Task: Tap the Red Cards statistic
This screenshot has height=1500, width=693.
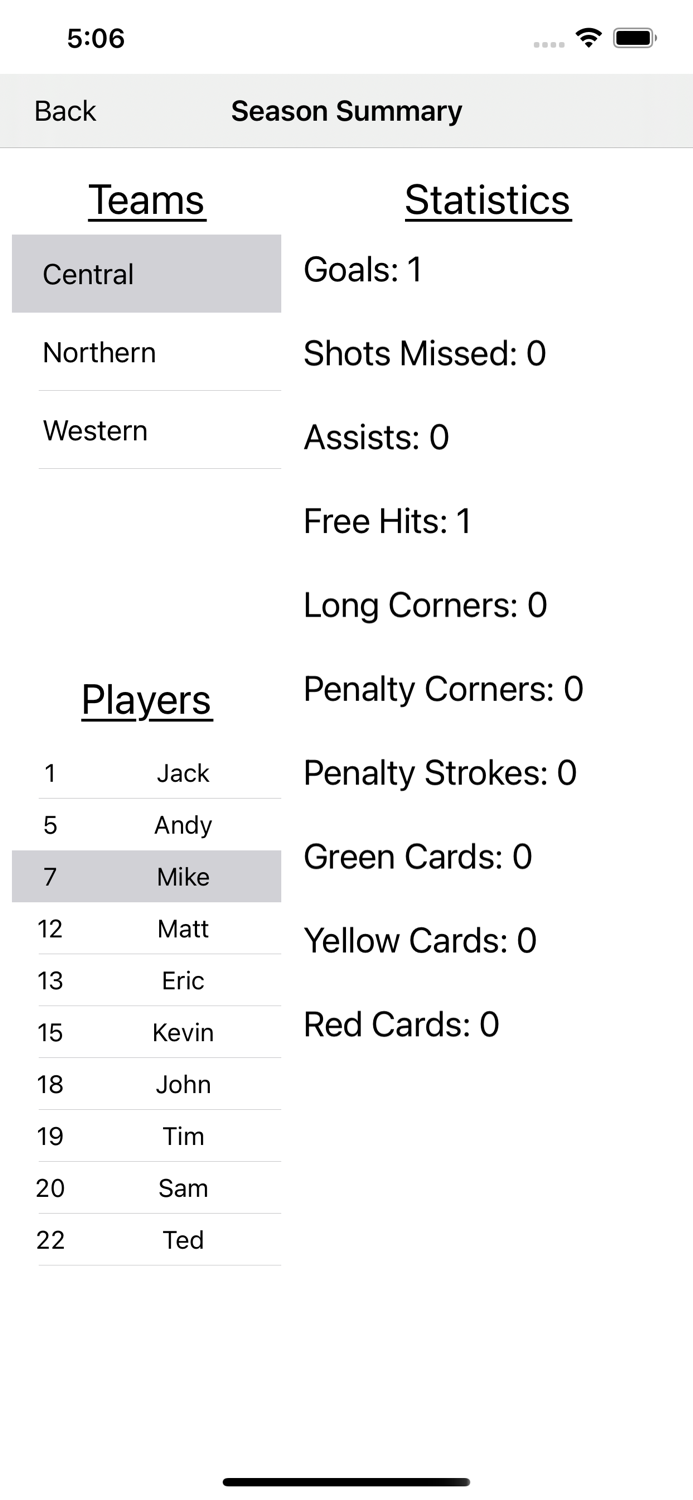Action: pyautogui.click(x=400, y=1024)
